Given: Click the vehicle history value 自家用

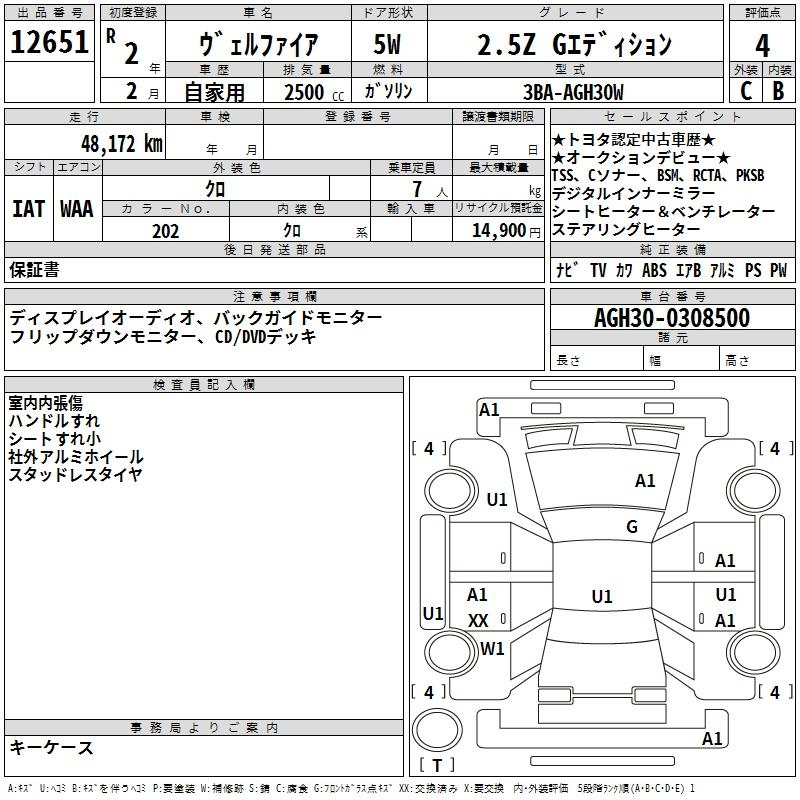Looking at the screenshot, I should (214, 92).
